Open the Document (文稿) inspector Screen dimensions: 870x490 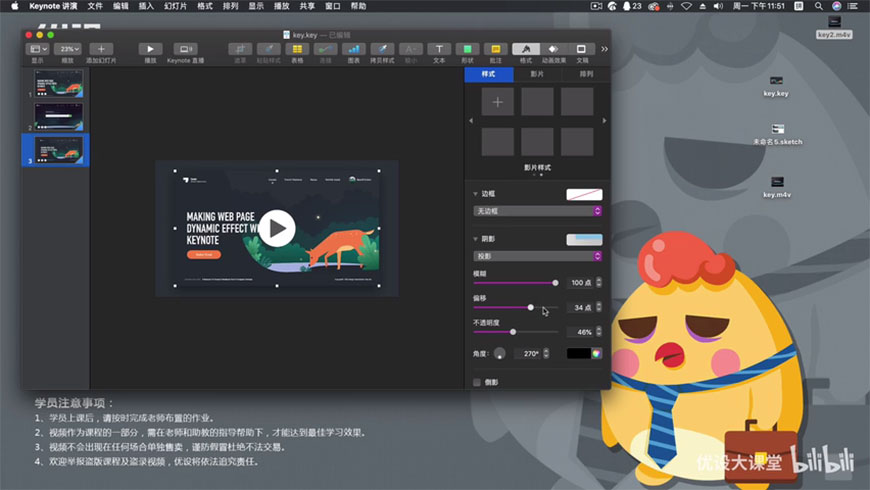581,49
